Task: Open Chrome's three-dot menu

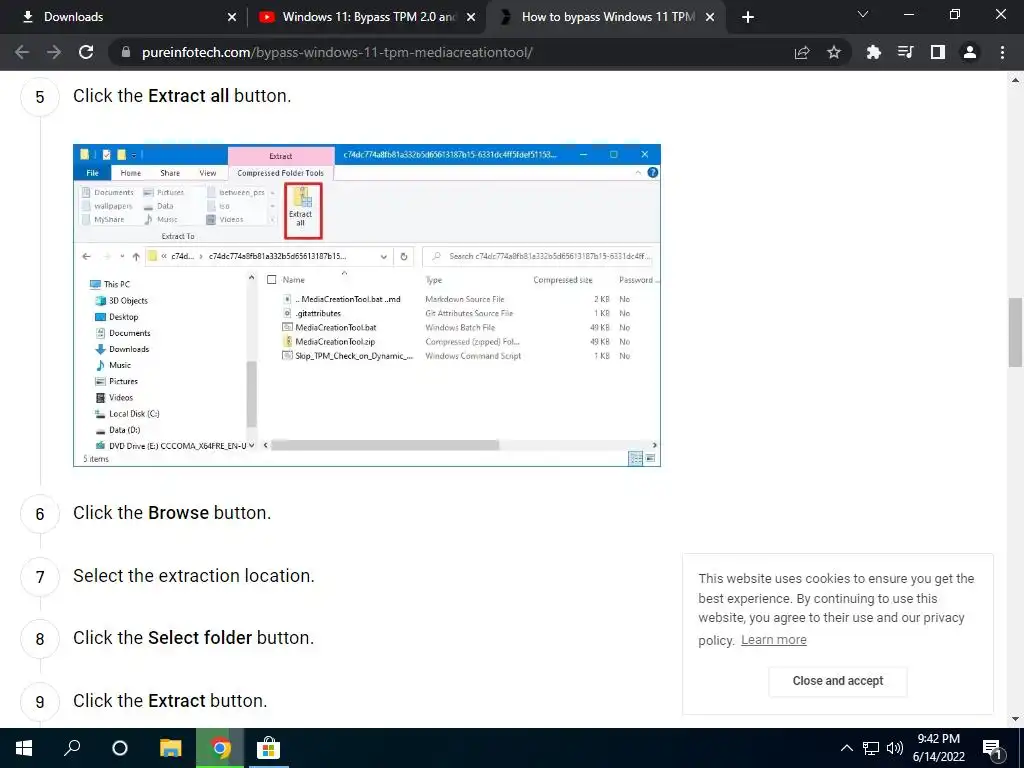Action: [x=1002, y=52]
